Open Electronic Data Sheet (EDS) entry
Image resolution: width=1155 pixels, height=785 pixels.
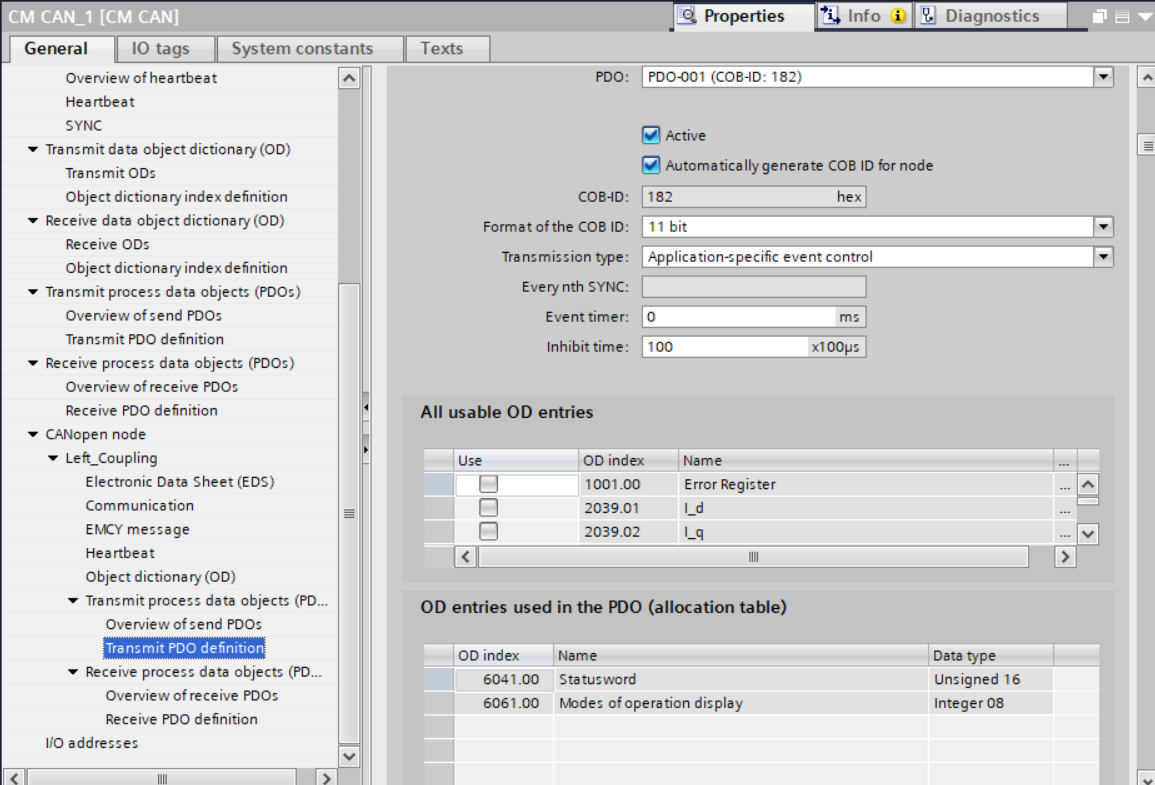[x=179, y=482]
